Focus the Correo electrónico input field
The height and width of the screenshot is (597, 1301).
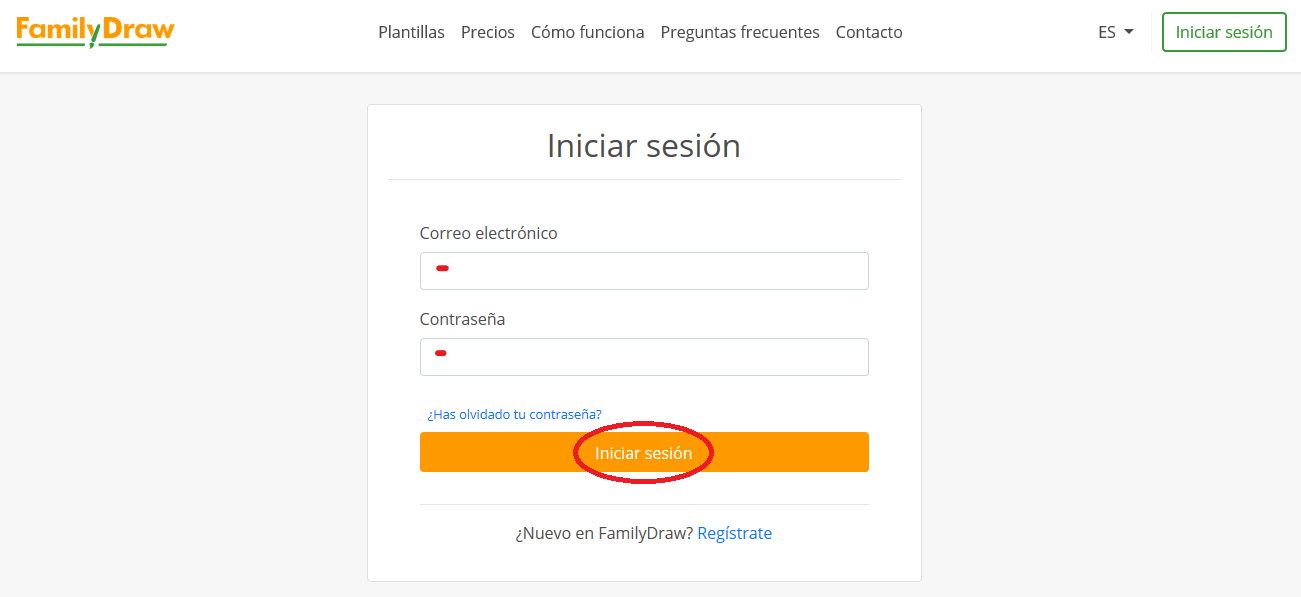644,271
